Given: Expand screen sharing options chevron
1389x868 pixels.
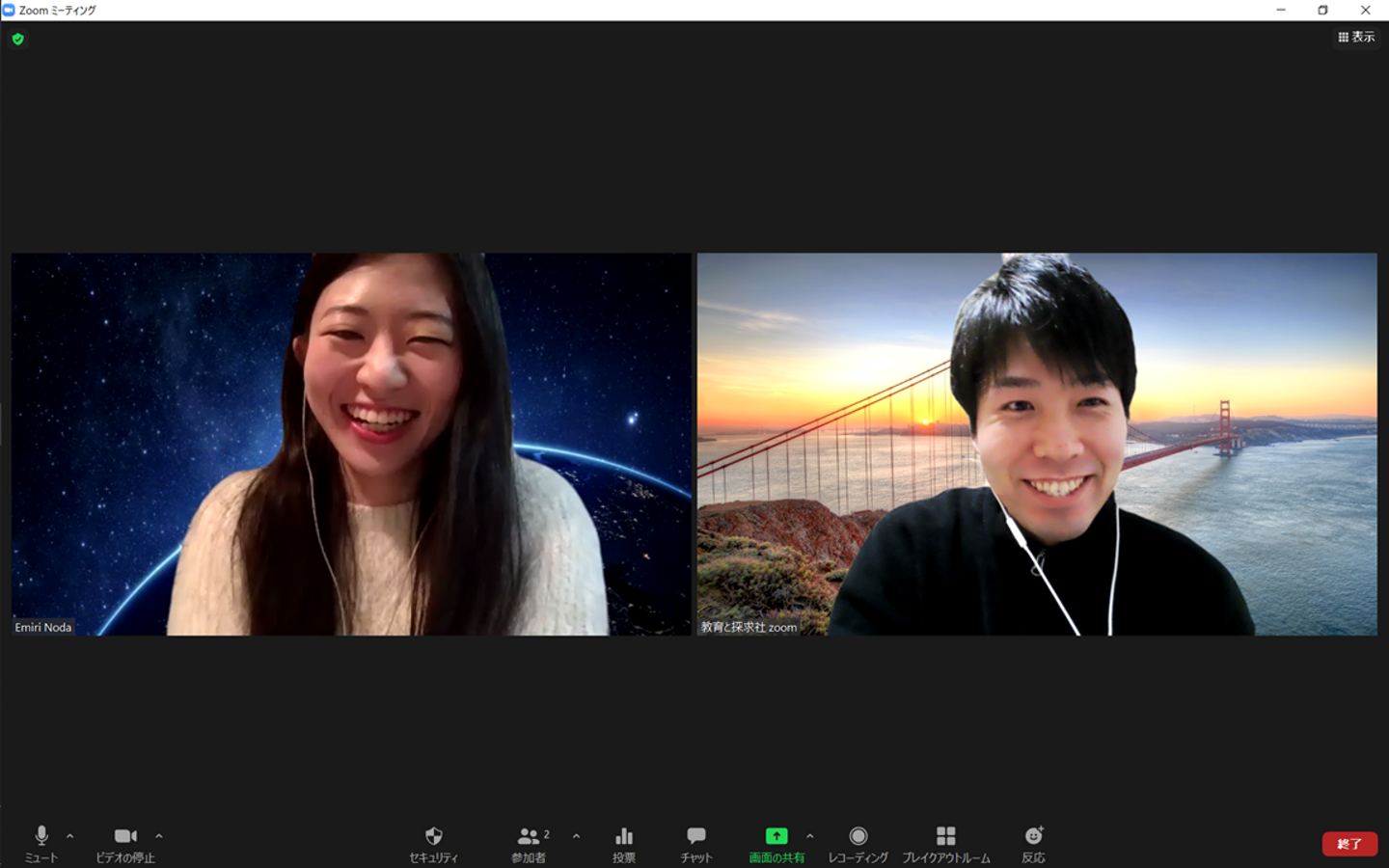Looking at the screenshot, I should 809,836.
